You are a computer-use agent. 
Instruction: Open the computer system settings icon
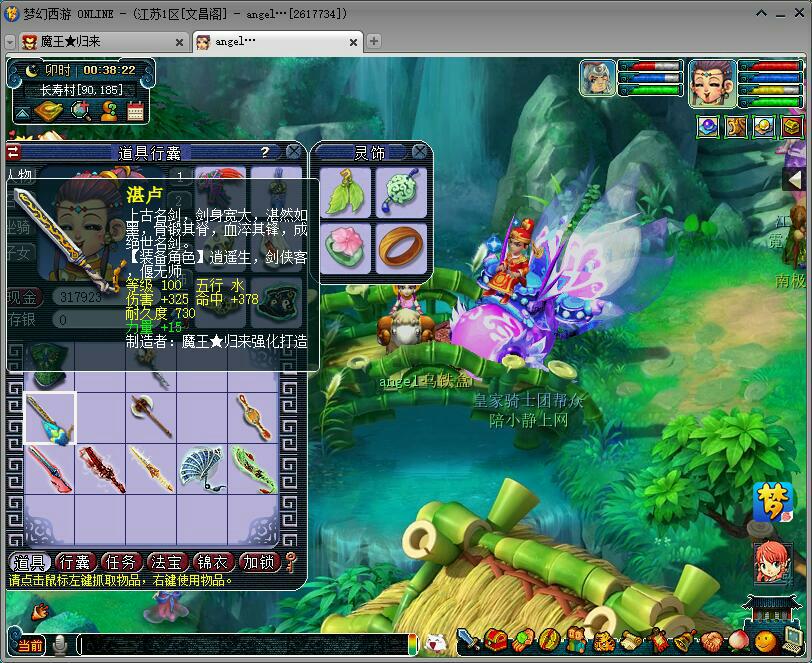(x=792, y=641)
